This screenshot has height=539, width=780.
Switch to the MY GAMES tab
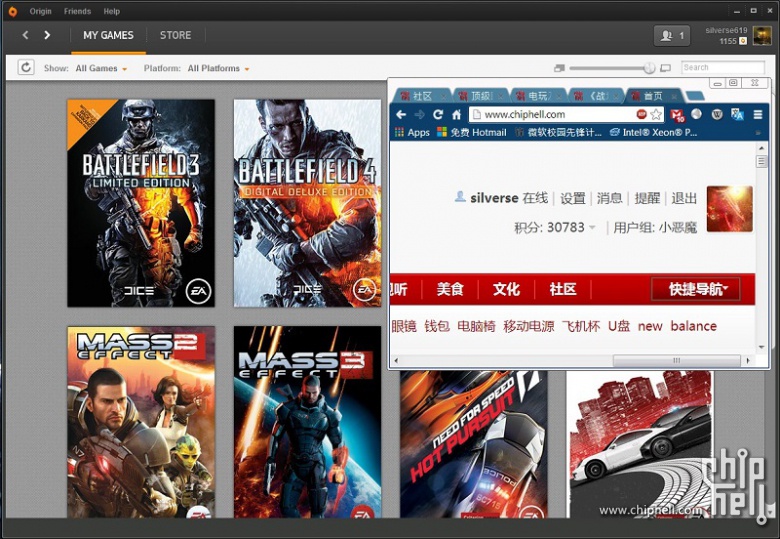[108, 35]
